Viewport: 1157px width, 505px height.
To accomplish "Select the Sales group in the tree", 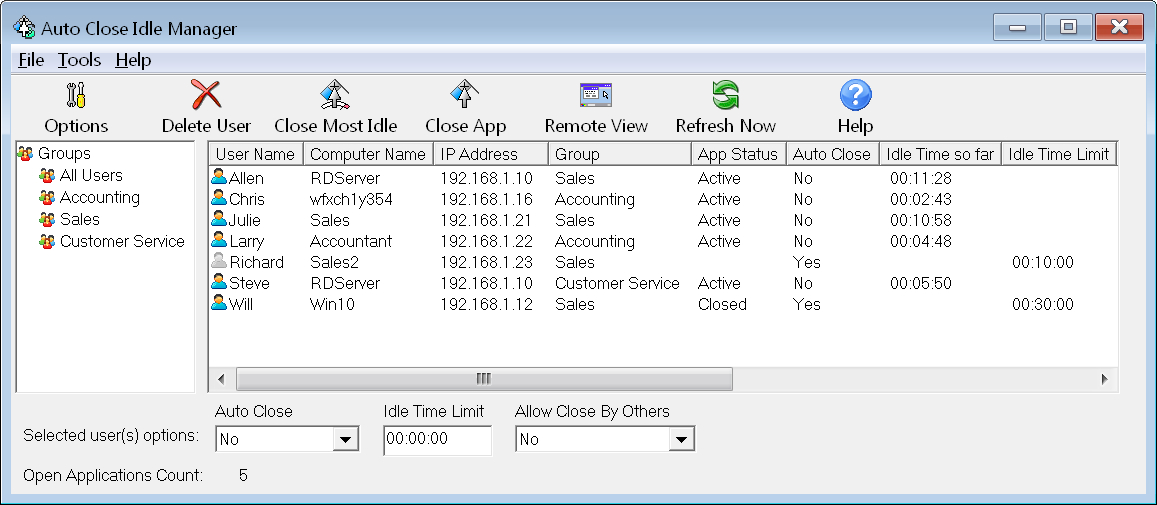I will pos(80,219).
